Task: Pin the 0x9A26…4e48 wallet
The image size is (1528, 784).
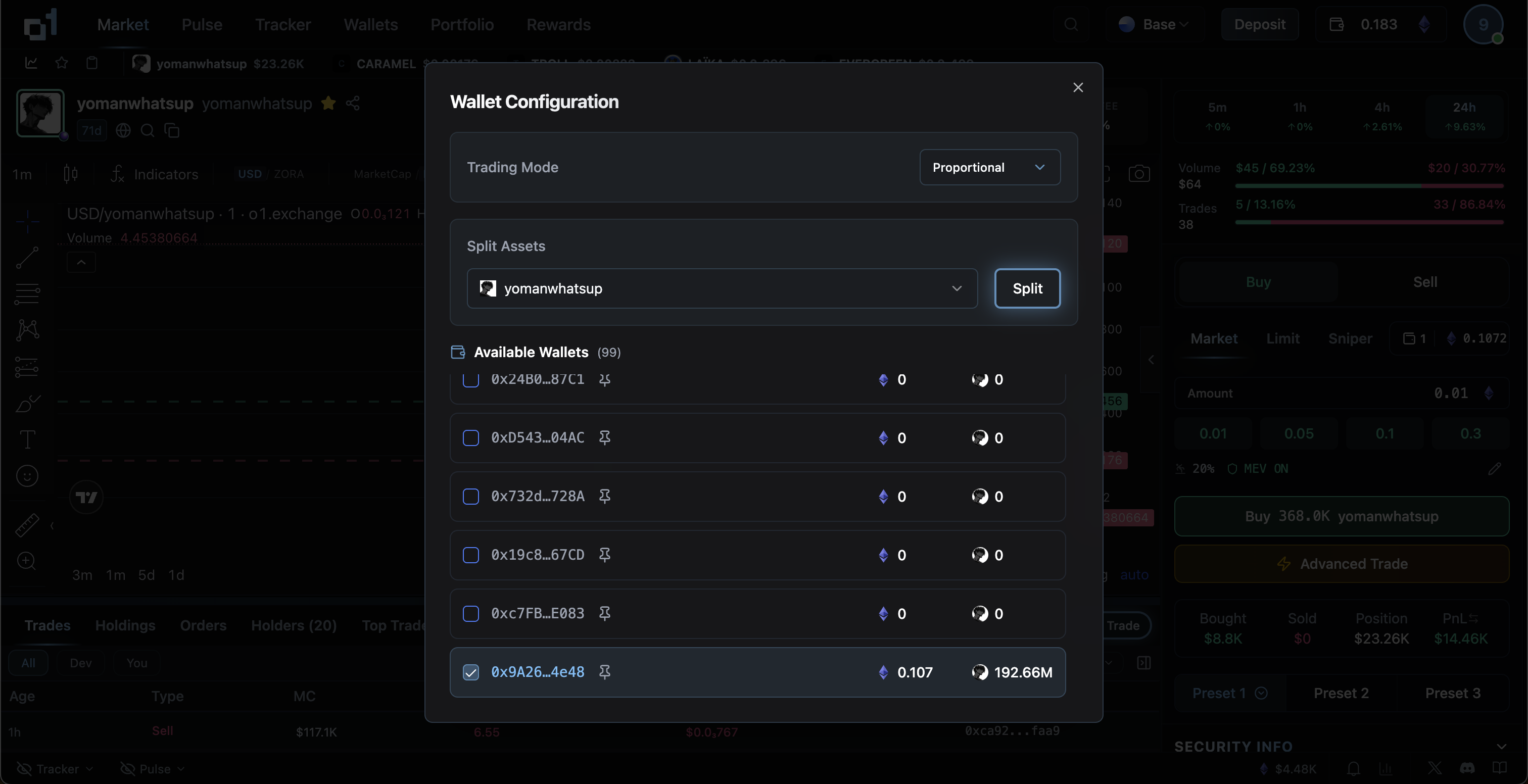Action: 604,672
